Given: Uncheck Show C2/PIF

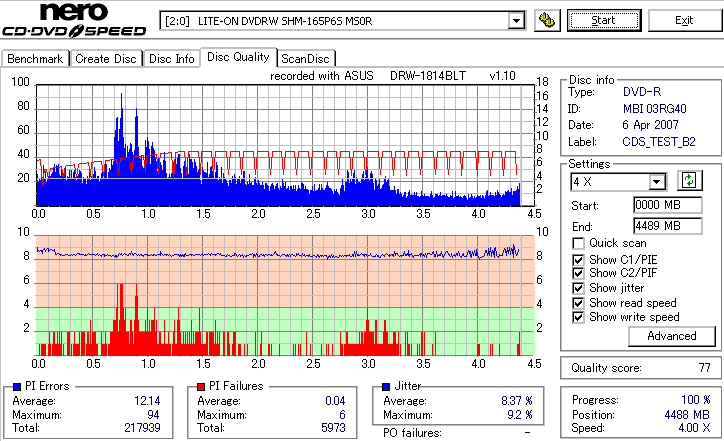Looking at the screenshot, I should (x=578, y=273).
